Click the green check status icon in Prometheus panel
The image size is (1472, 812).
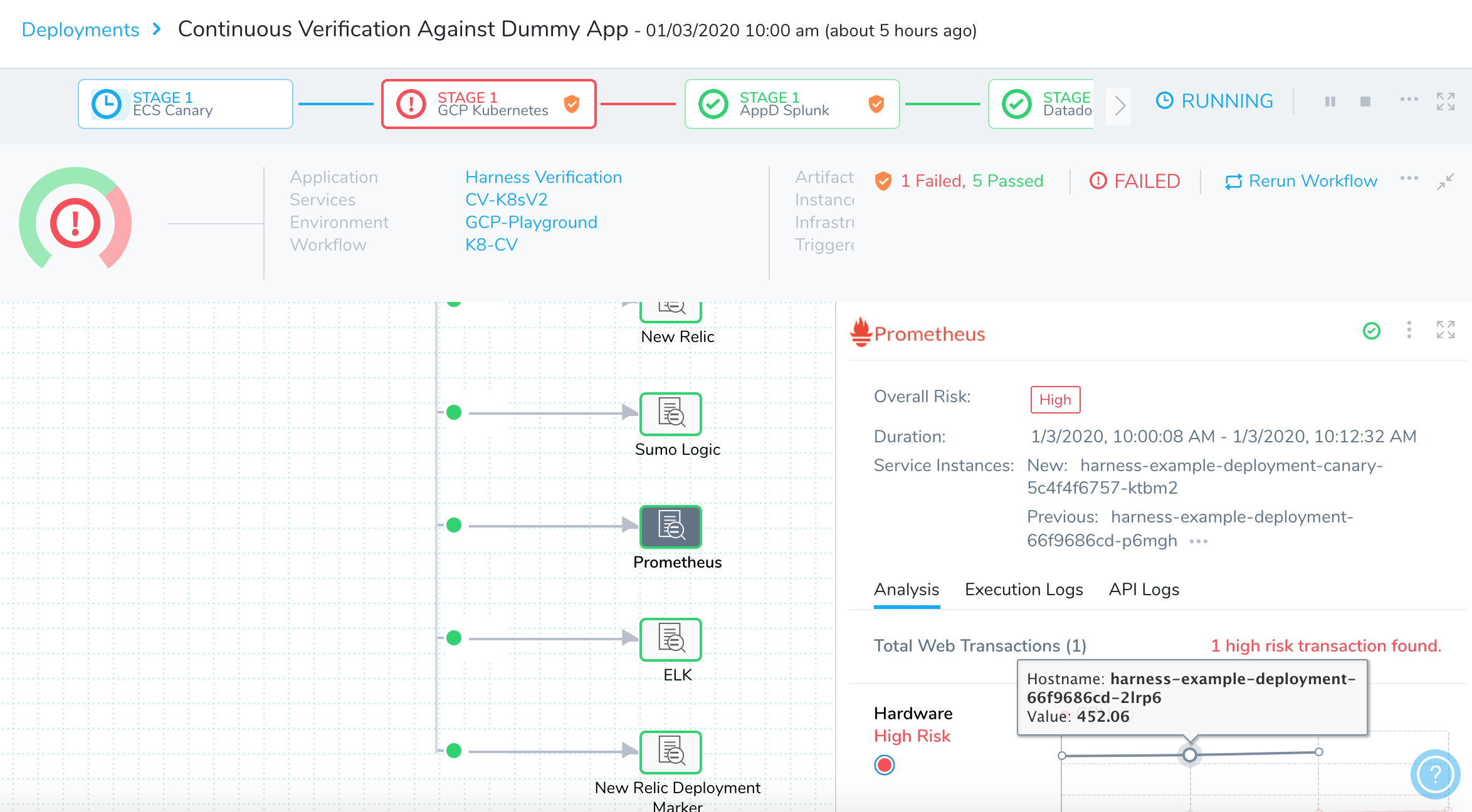[x=1372, y=331]
